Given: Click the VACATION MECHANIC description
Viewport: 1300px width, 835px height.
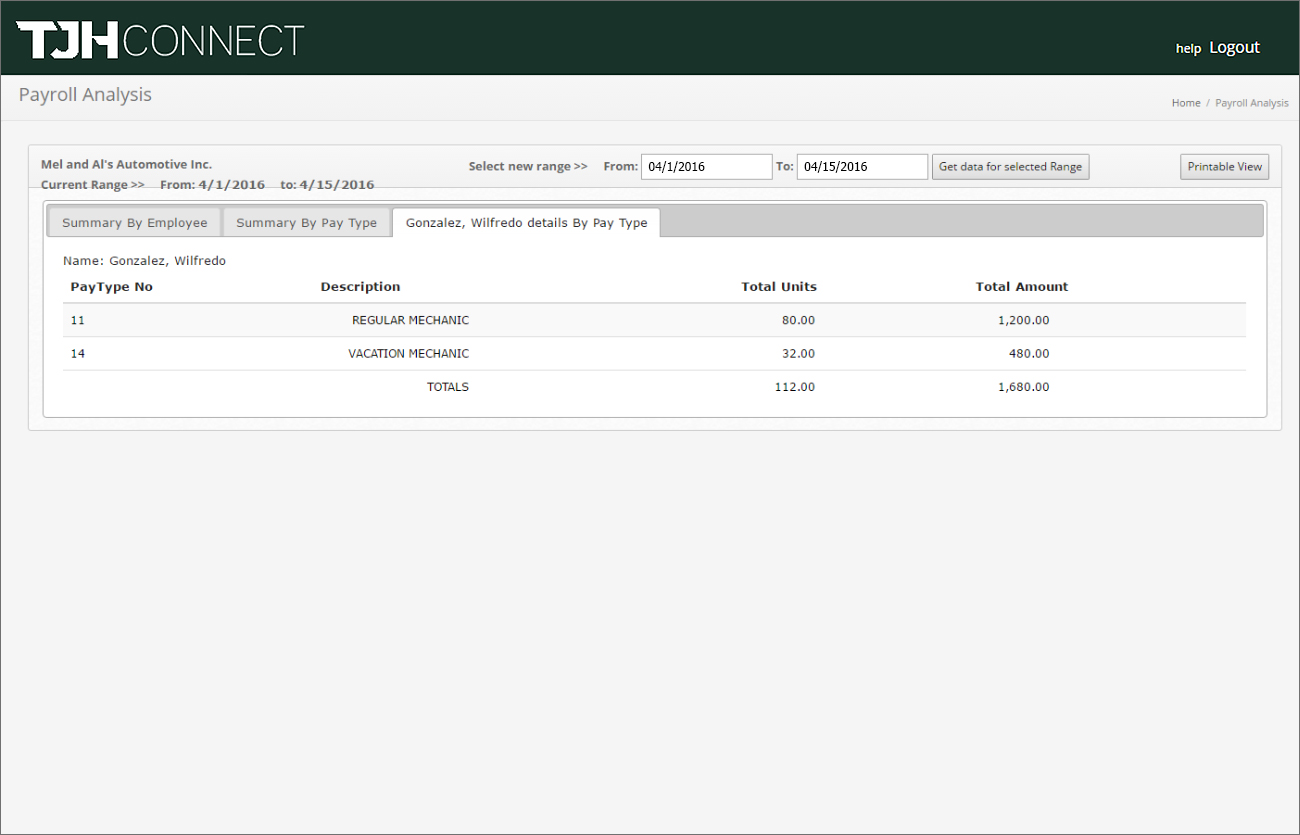Looking at the screenshot, I should [408, 354].
